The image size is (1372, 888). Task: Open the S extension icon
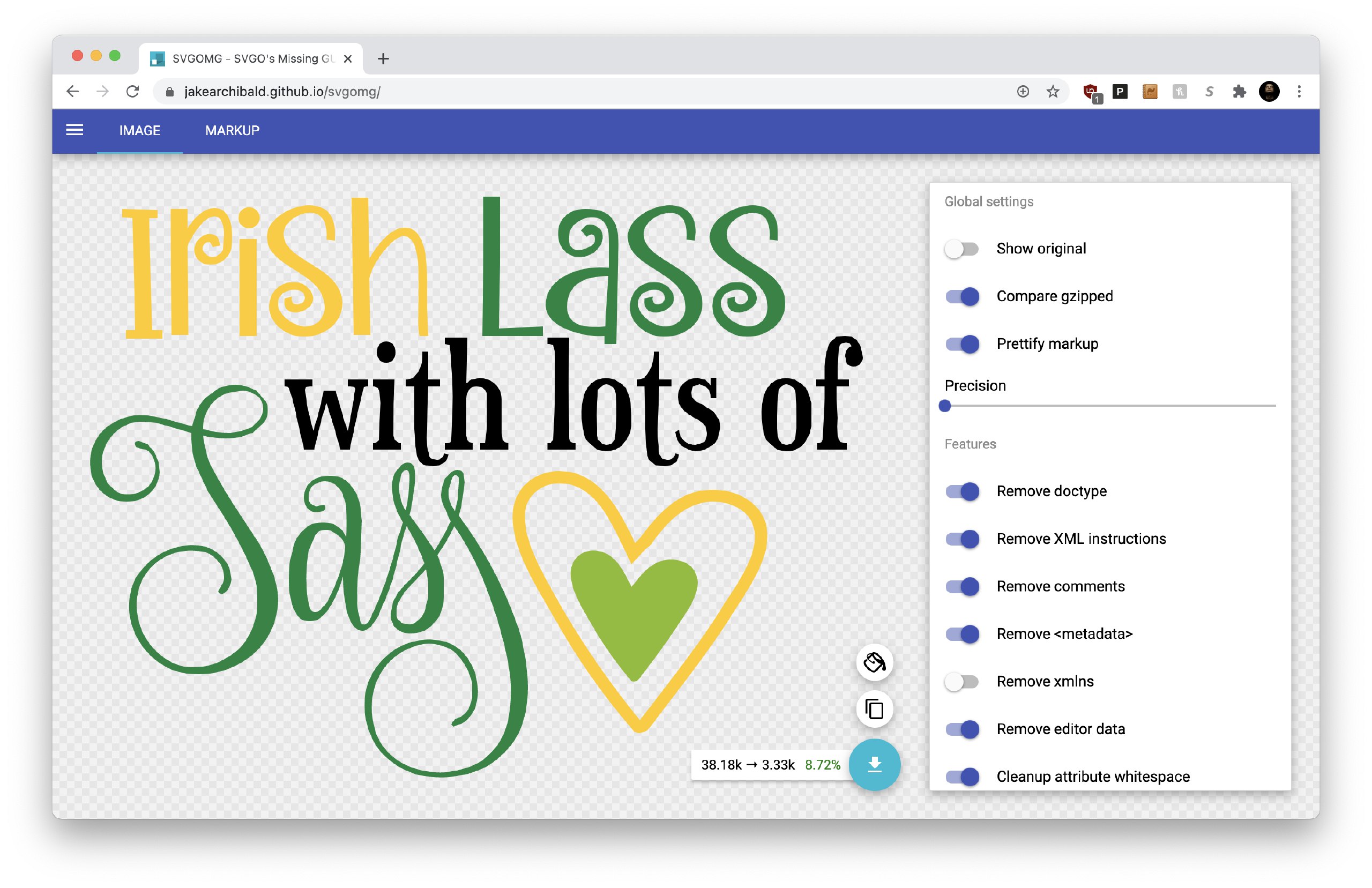(1210, 91)
